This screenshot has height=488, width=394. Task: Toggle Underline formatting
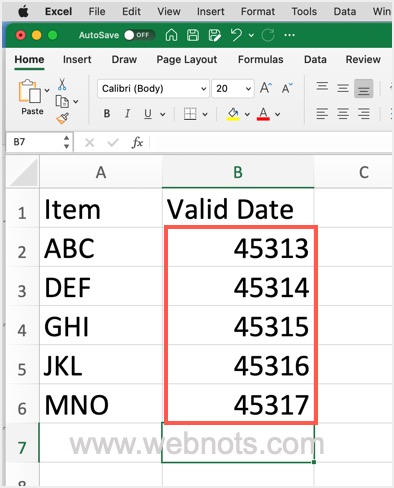148,114
